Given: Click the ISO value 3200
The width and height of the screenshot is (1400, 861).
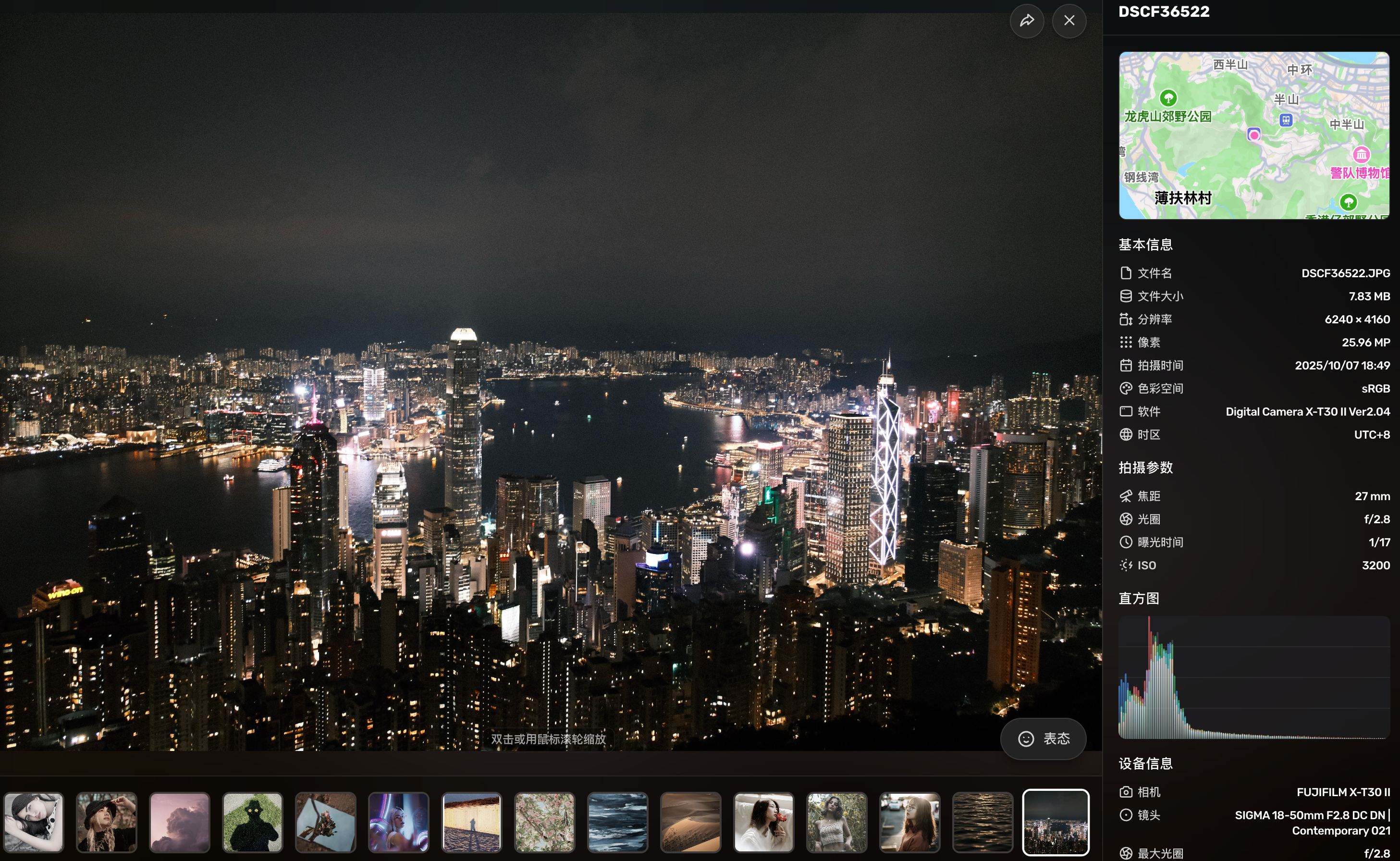Looking at the screenshot, I should pyautogui.click(x=1375, y=566).
